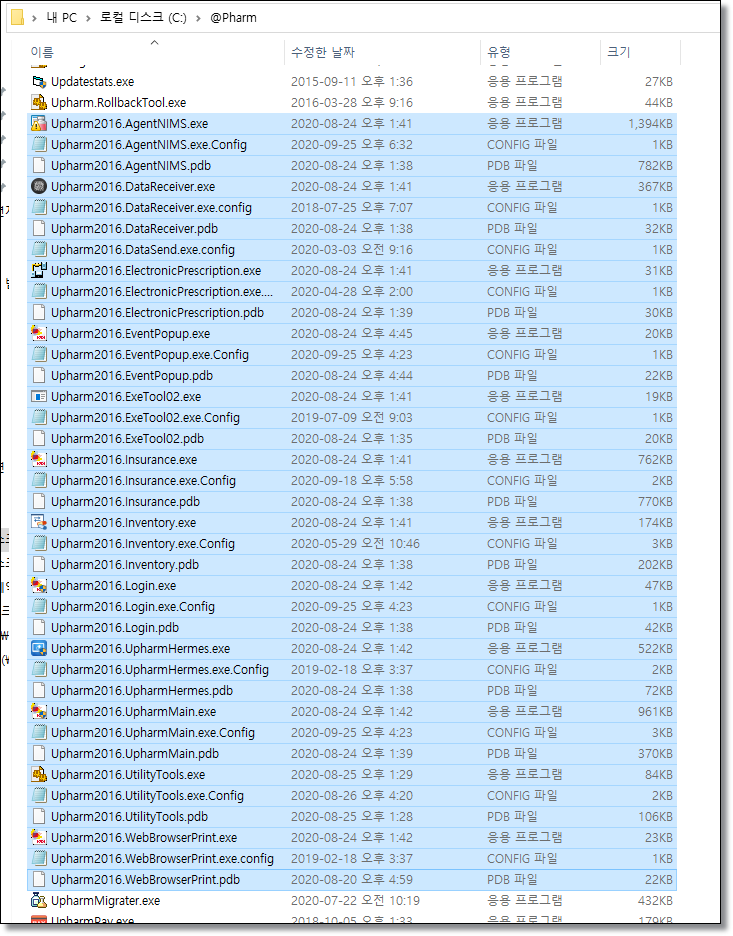The height and width of the screenshot is (936, 733).
Task: Click the Upharm2016.UtilityTools.exe icon
Action: click(39, 775)
